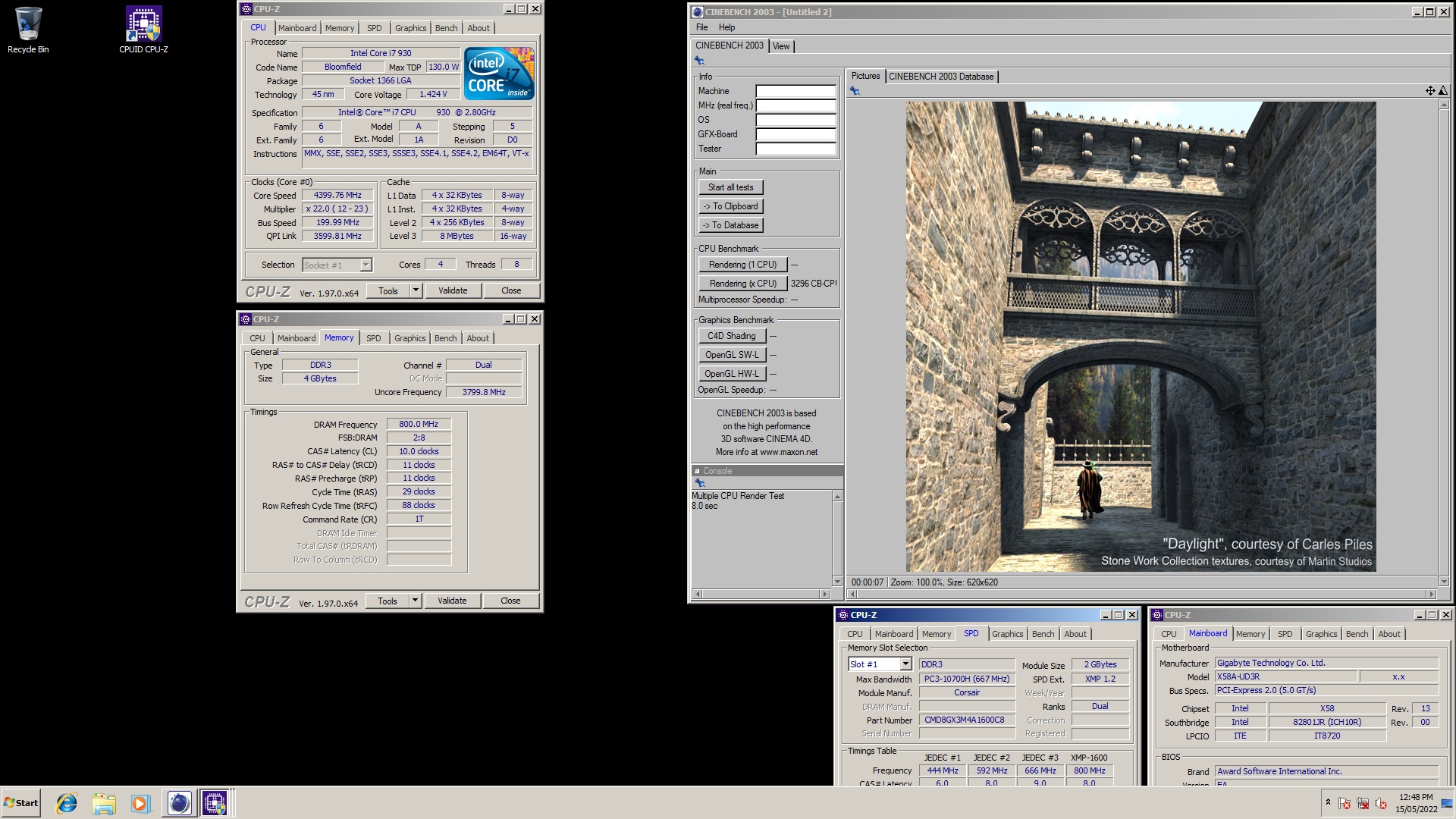This screenshot has width=1456, height=819.
Task: Click the To Clipboard button
Action: 731,206
